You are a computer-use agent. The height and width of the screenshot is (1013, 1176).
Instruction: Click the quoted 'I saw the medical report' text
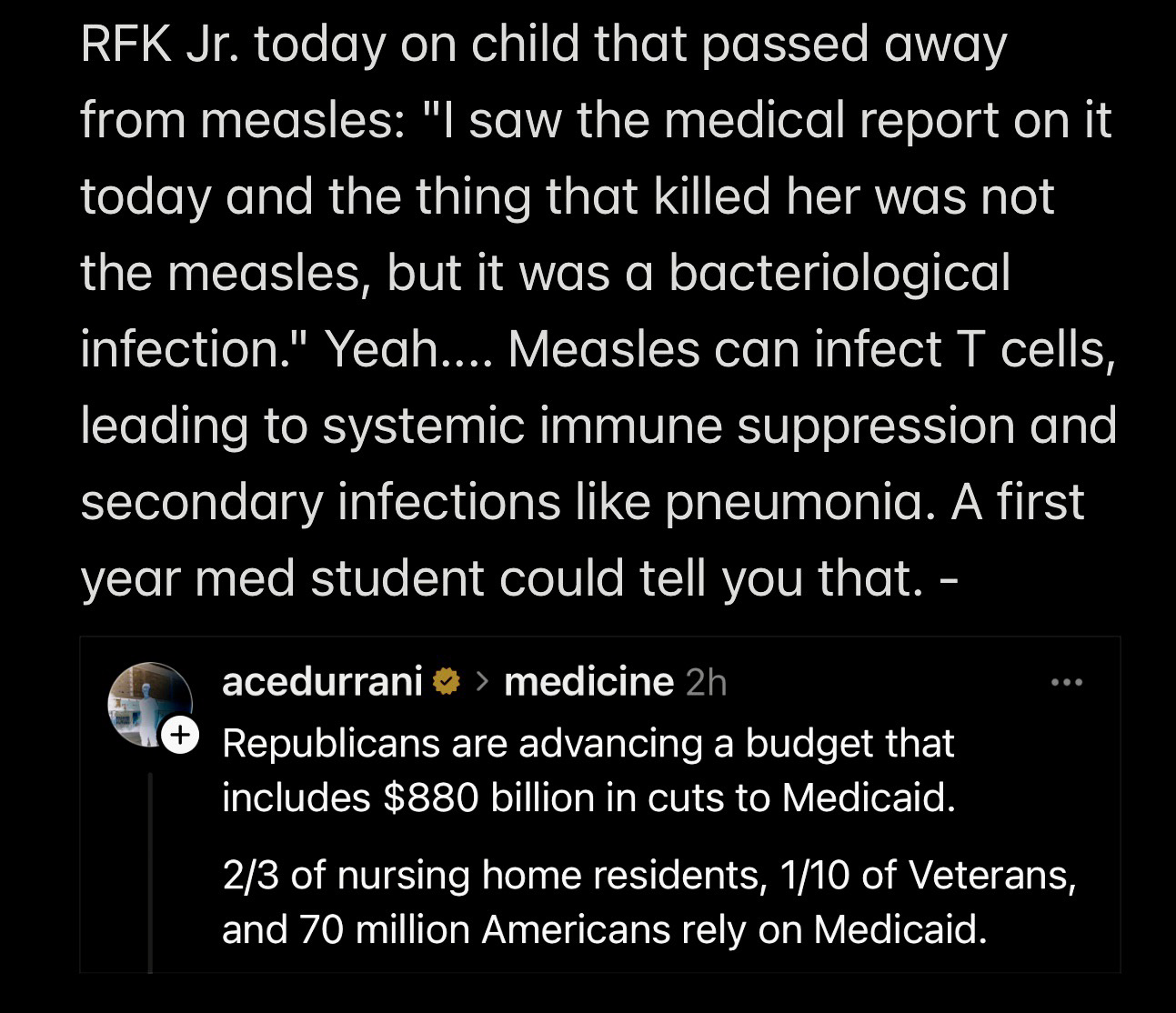tap(769, 121)
